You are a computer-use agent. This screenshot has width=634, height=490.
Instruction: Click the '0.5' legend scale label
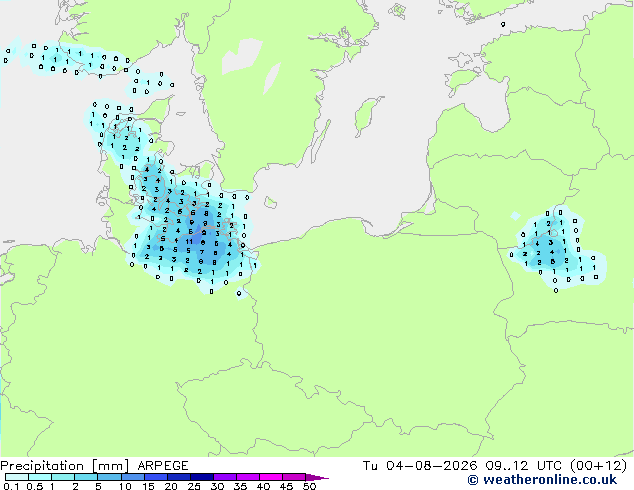coord(34,486)
